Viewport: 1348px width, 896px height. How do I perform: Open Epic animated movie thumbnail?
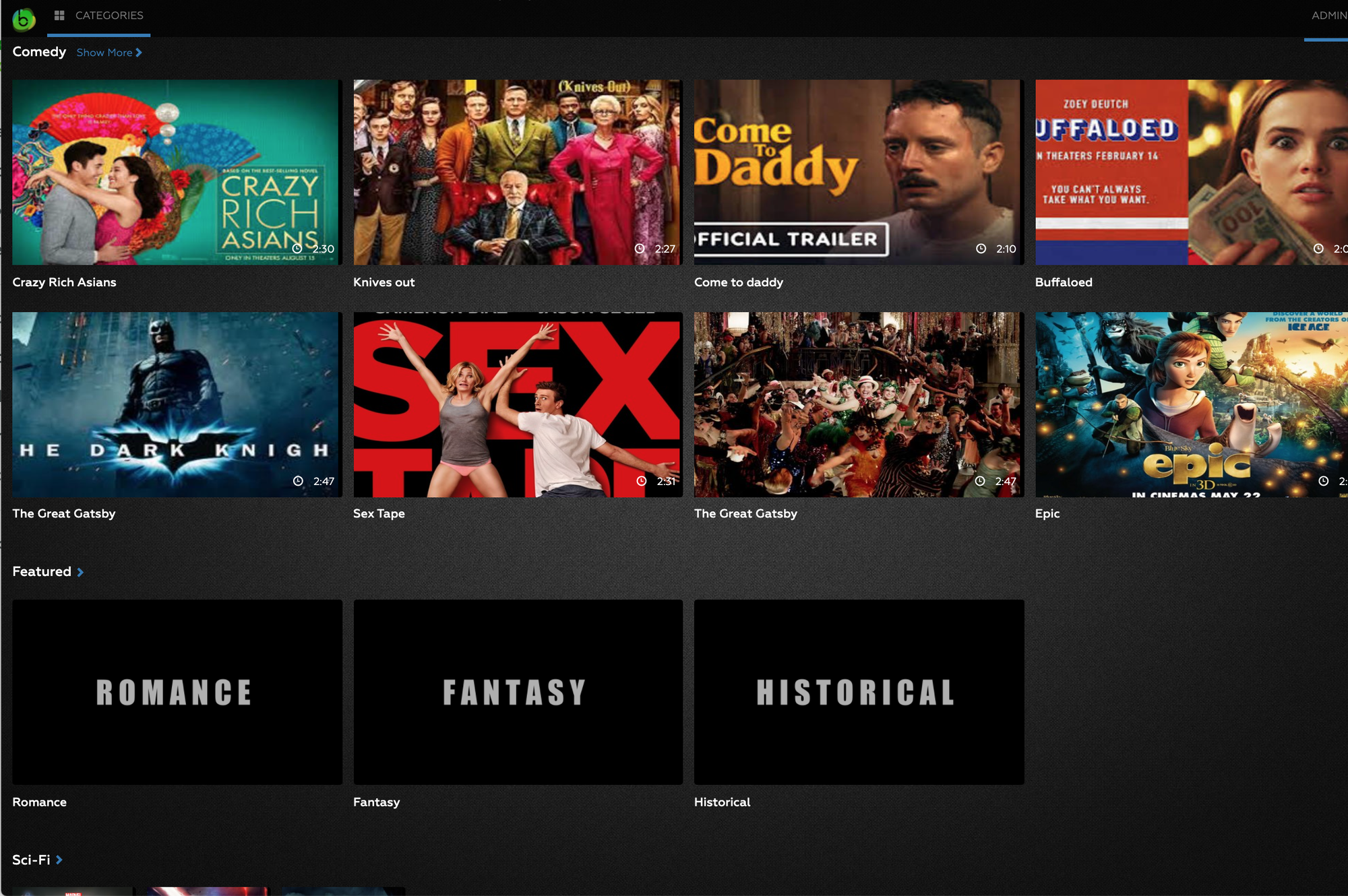coord(1192,404)
